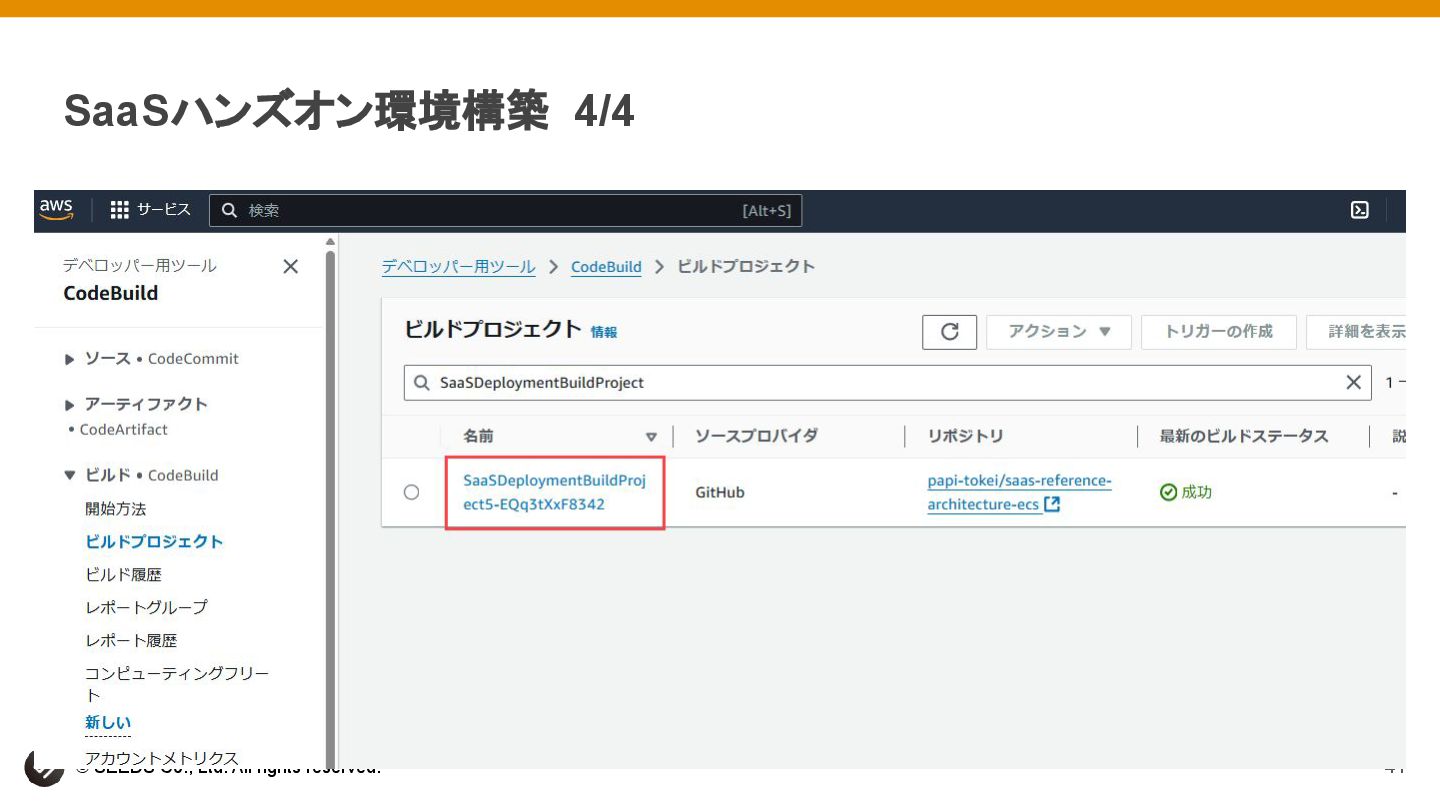Open Getting started under Build
Screen dimensions: 1440x810
click(116, 509)
